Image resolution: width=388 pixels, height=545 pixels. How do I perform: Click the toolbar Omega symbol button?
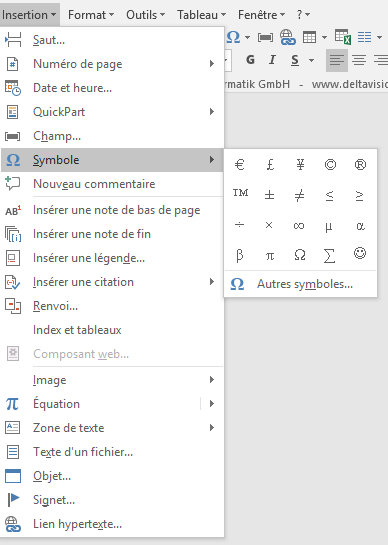tap(233, 37)
